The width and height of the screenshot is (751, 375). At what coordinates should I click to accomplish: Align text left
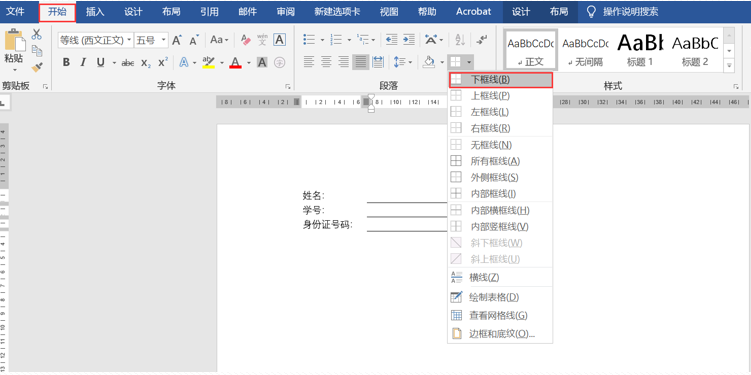tap(309, 62)
